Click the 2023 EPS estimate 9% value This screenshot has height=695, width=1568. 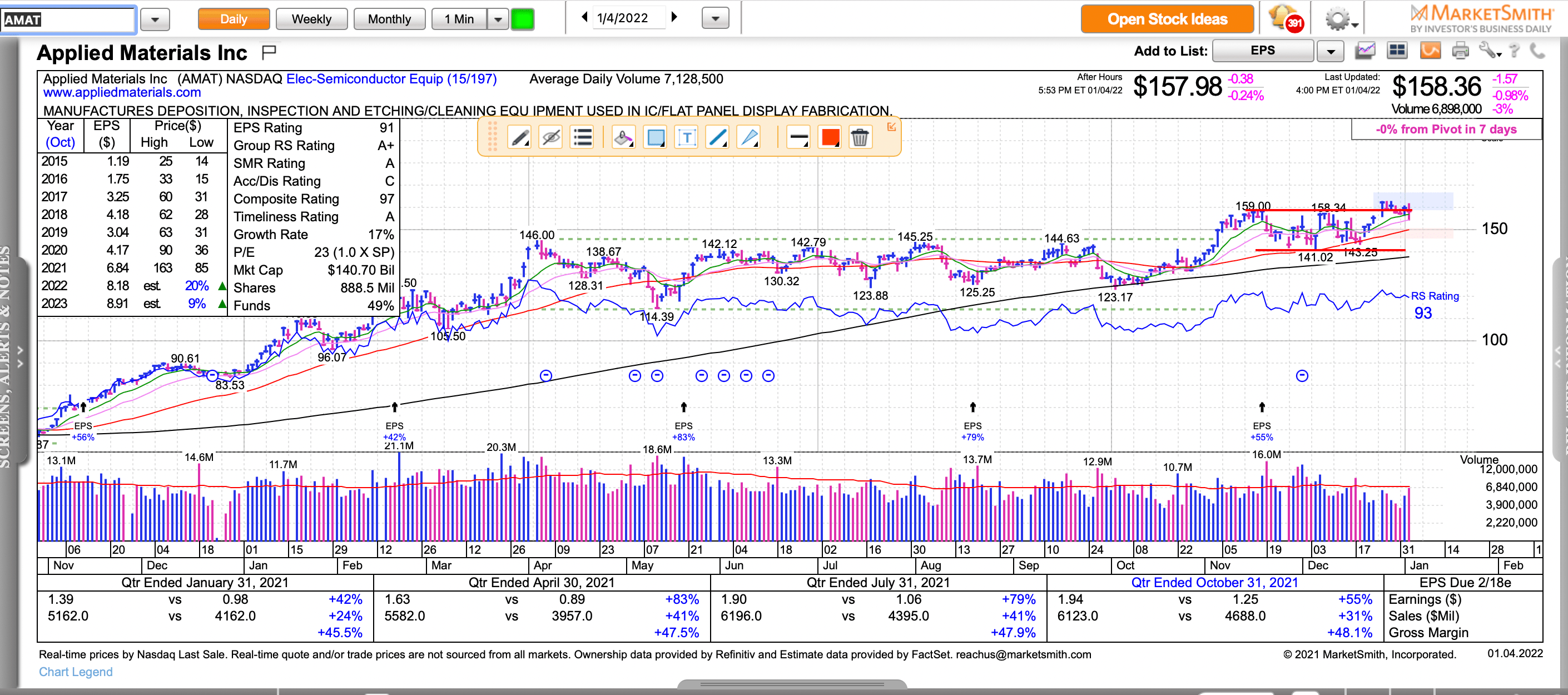pyautogui.click(x=197, y=303)
